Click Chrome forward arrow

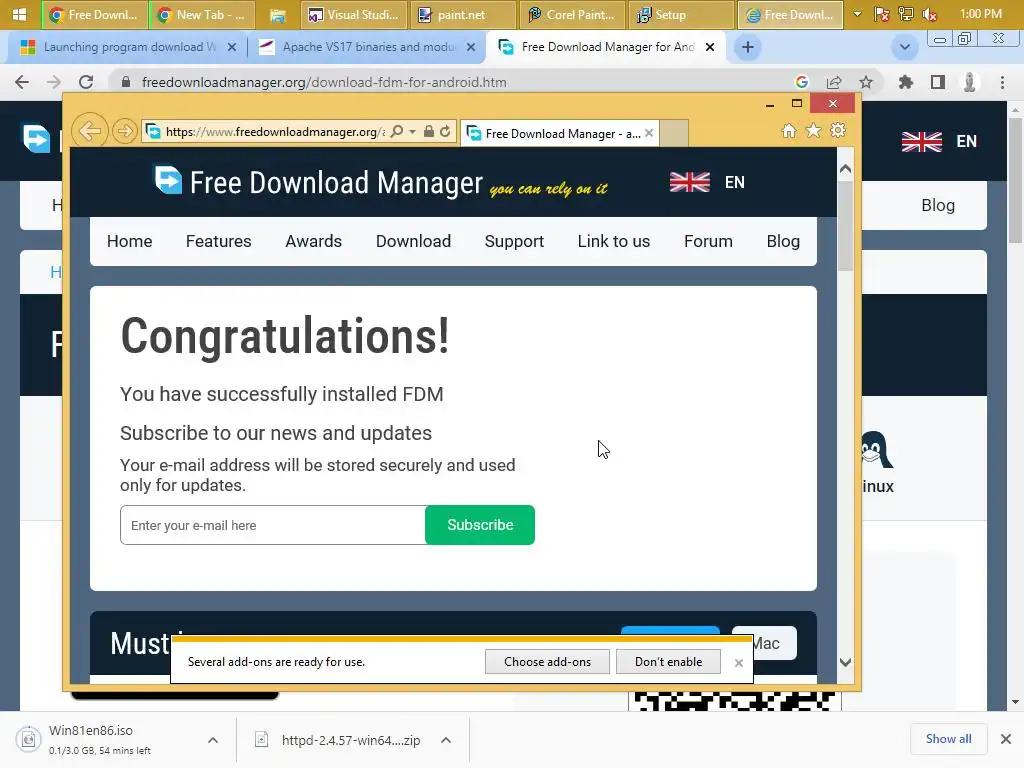coord(54,82)
